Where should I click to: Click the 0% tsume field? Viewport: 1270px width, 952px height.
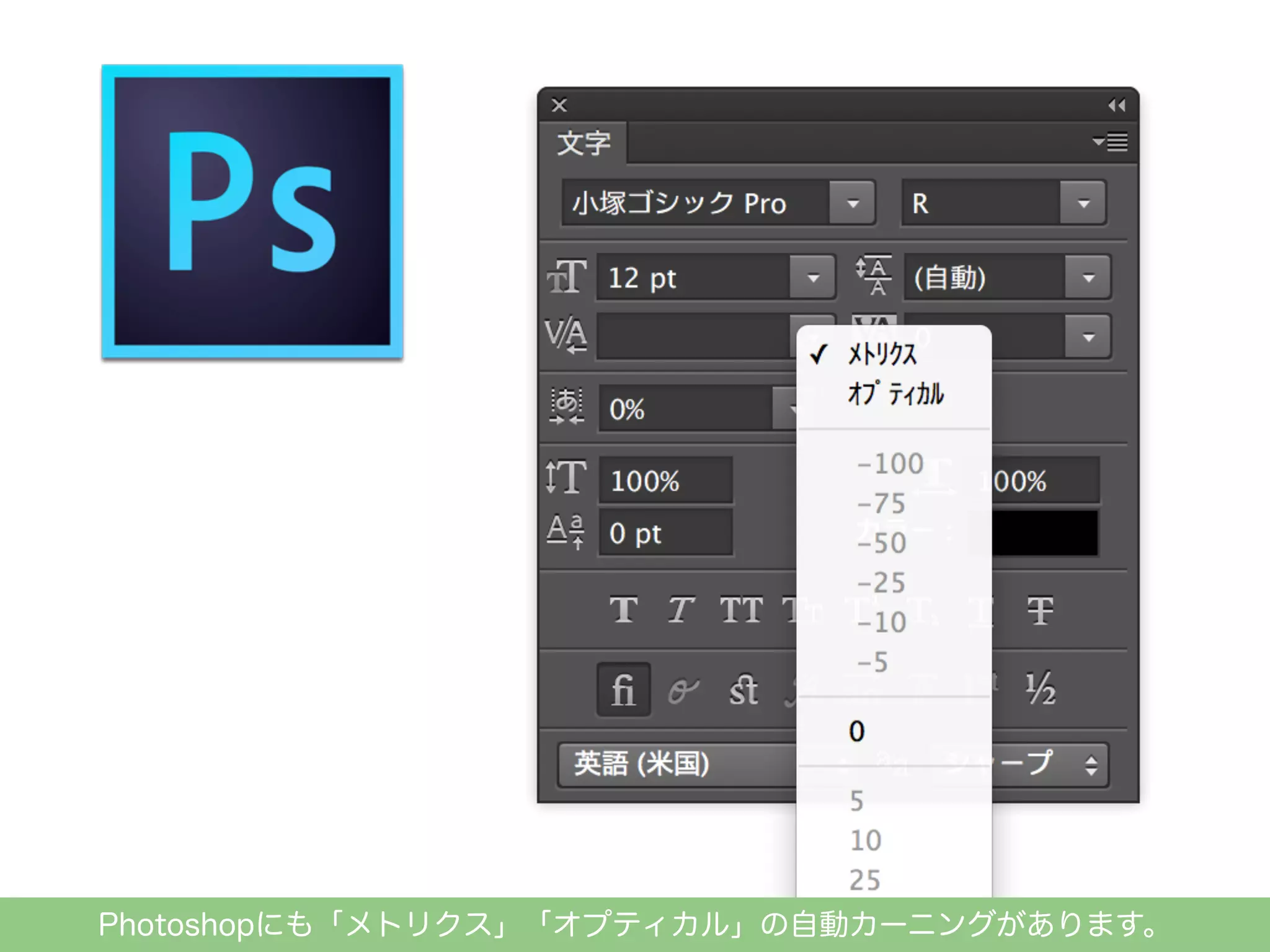(x=686, y=408)
